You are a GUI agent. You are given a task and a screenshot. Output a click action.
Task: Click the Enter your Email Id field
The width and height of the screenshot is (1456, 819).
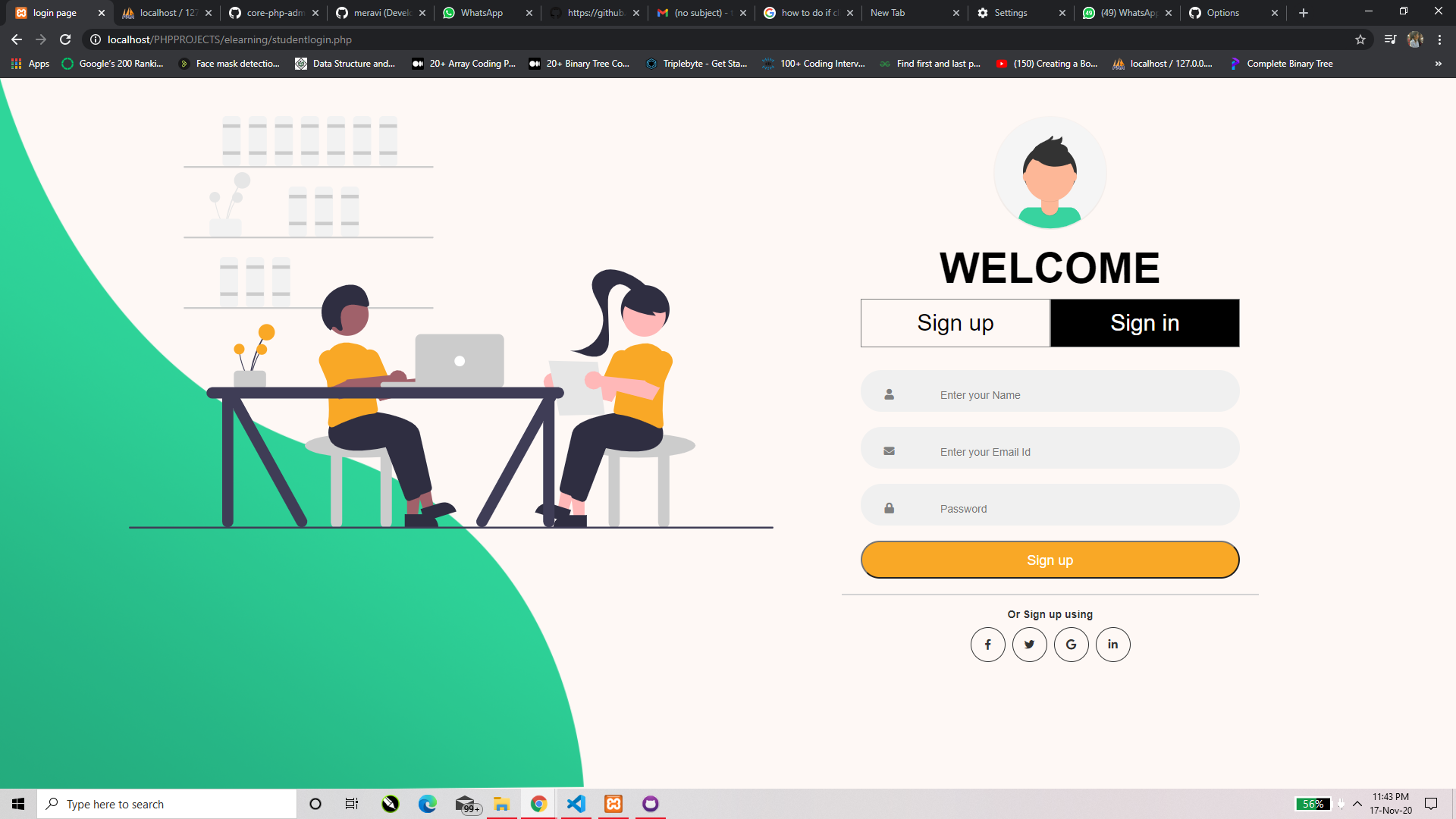(1050, 451)
